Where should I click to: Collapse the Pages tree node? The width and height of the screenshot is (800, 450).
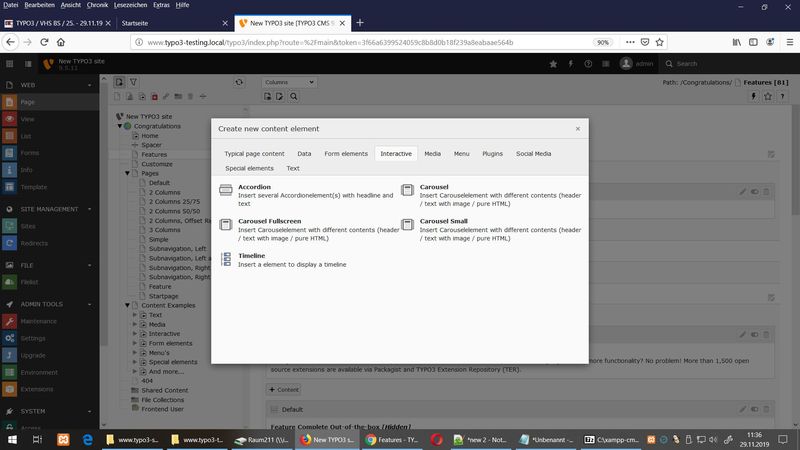(128, 173)
